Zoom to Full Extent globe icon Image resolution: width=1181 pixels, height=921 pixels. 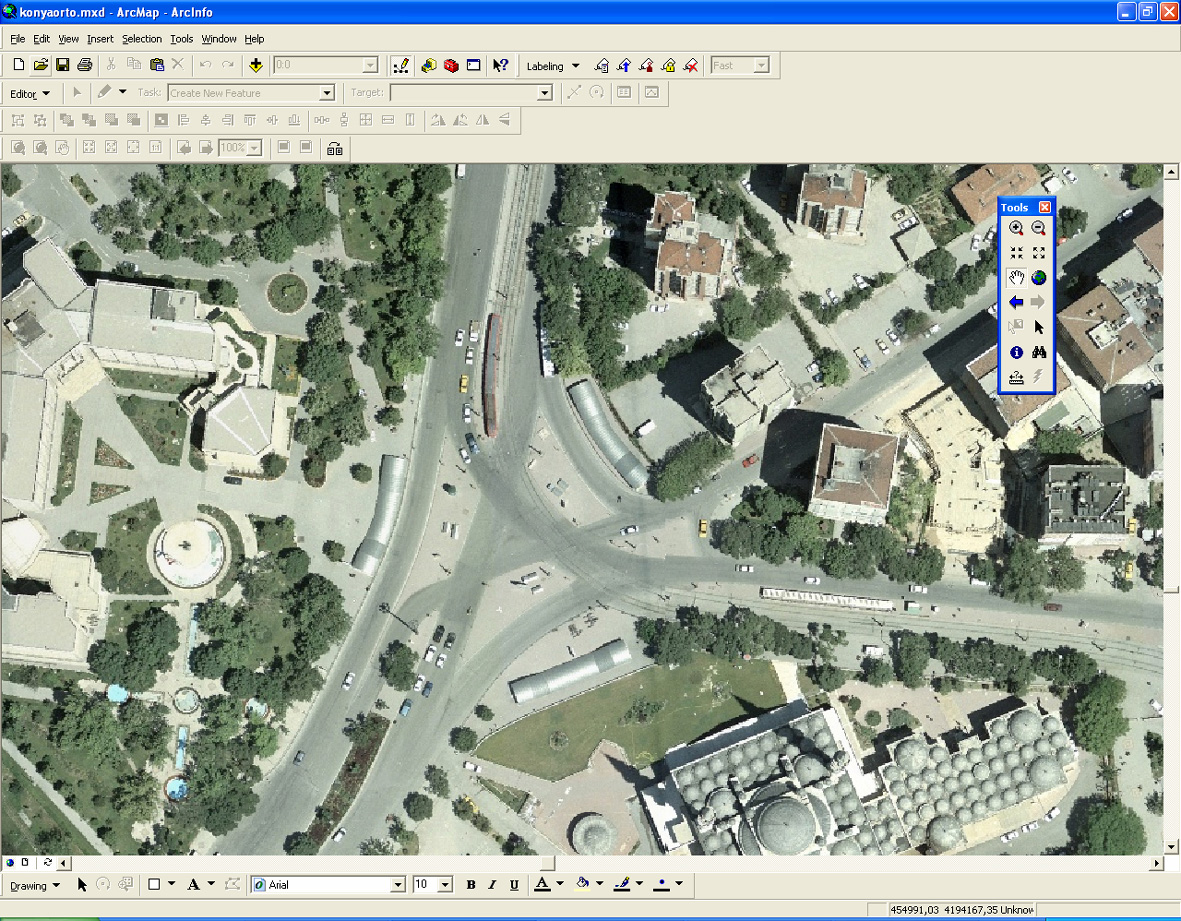coord(1039,278)
